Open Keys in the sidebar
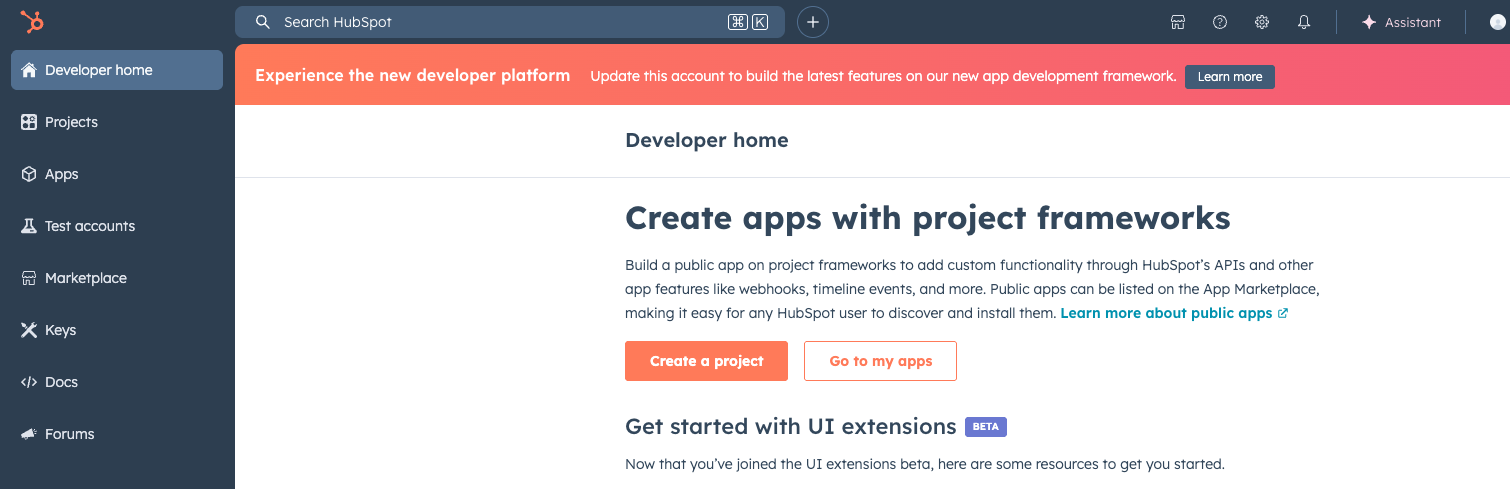 pos(60,330)
